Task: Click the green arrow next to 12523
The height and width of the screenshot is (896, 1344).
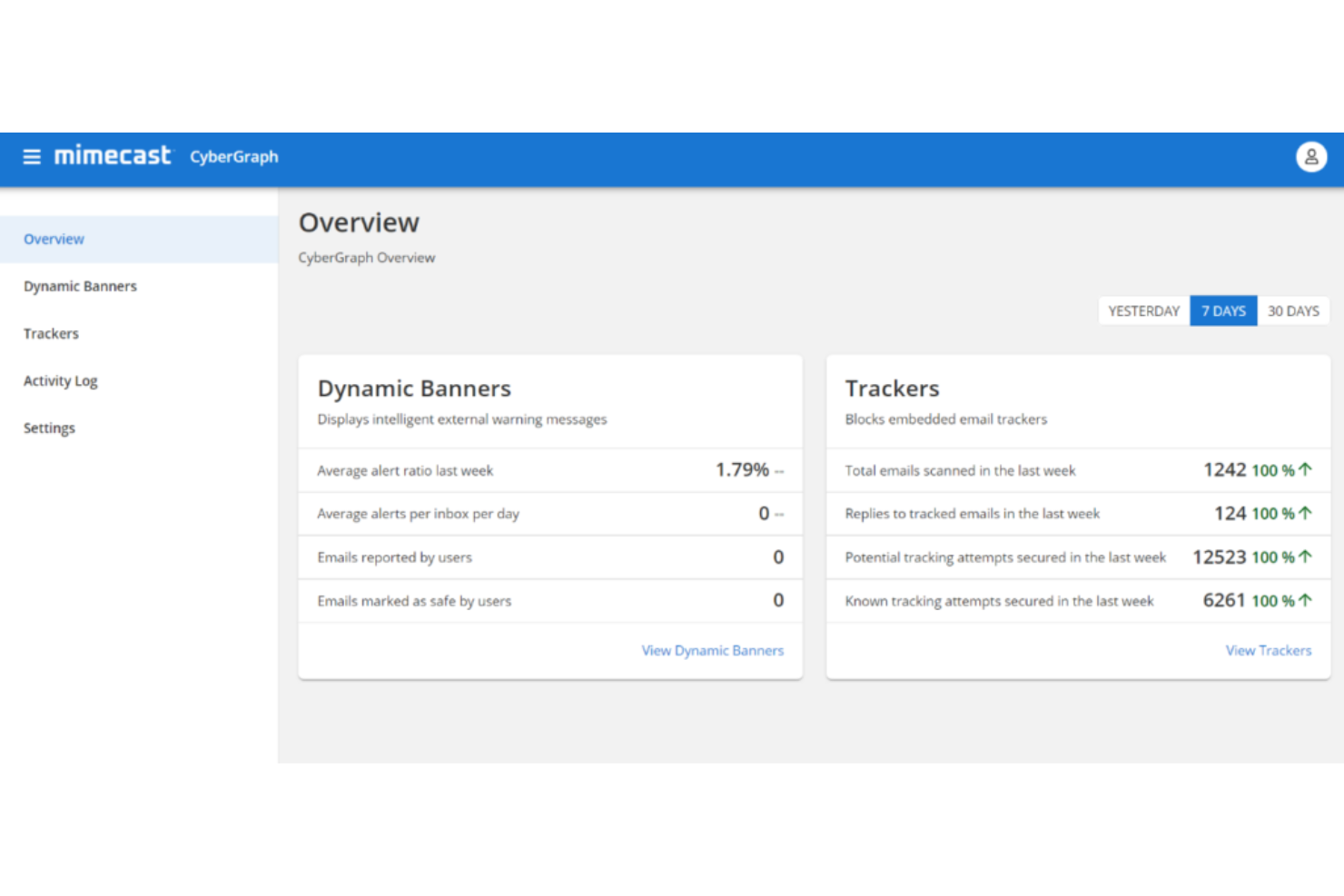Action: click(1306, 556)
